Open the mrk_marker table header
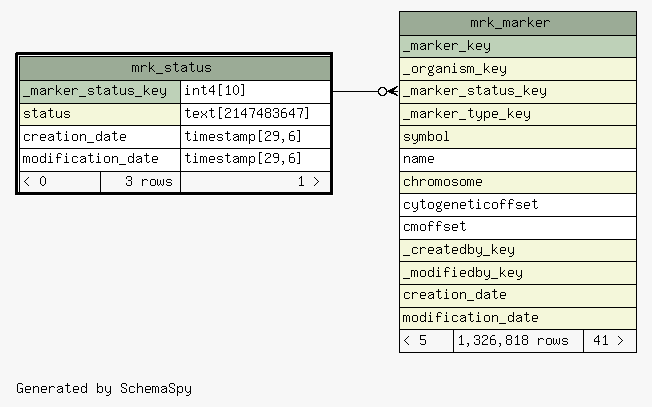The height and width of the screenshot is (407, 652). [518, 23]
